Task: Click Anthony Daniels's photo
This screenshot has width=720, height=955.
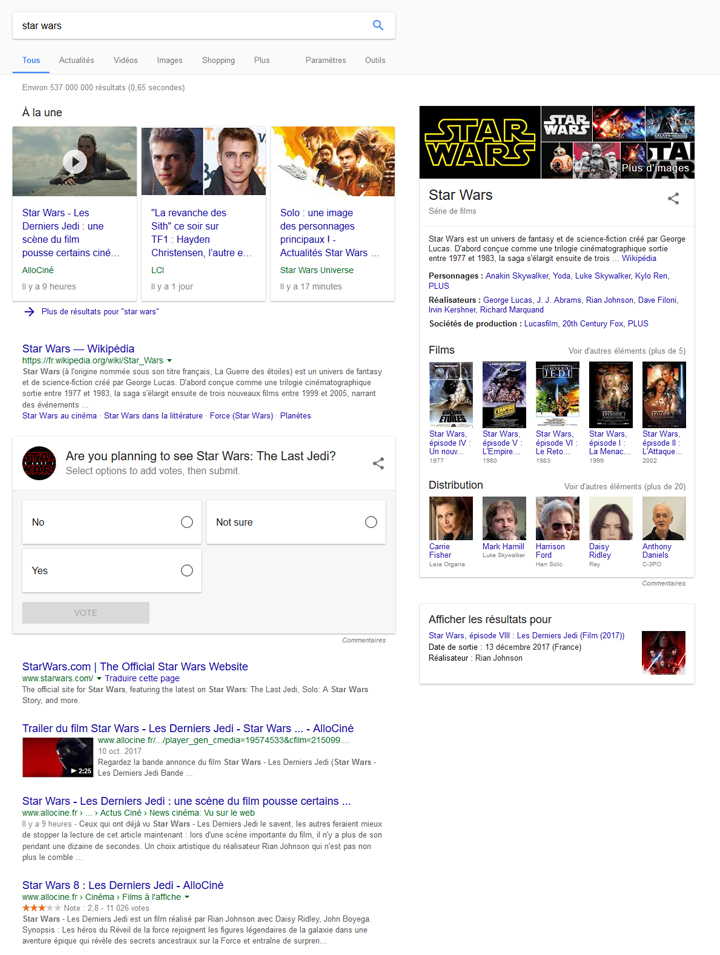Action: click(664, 518)
